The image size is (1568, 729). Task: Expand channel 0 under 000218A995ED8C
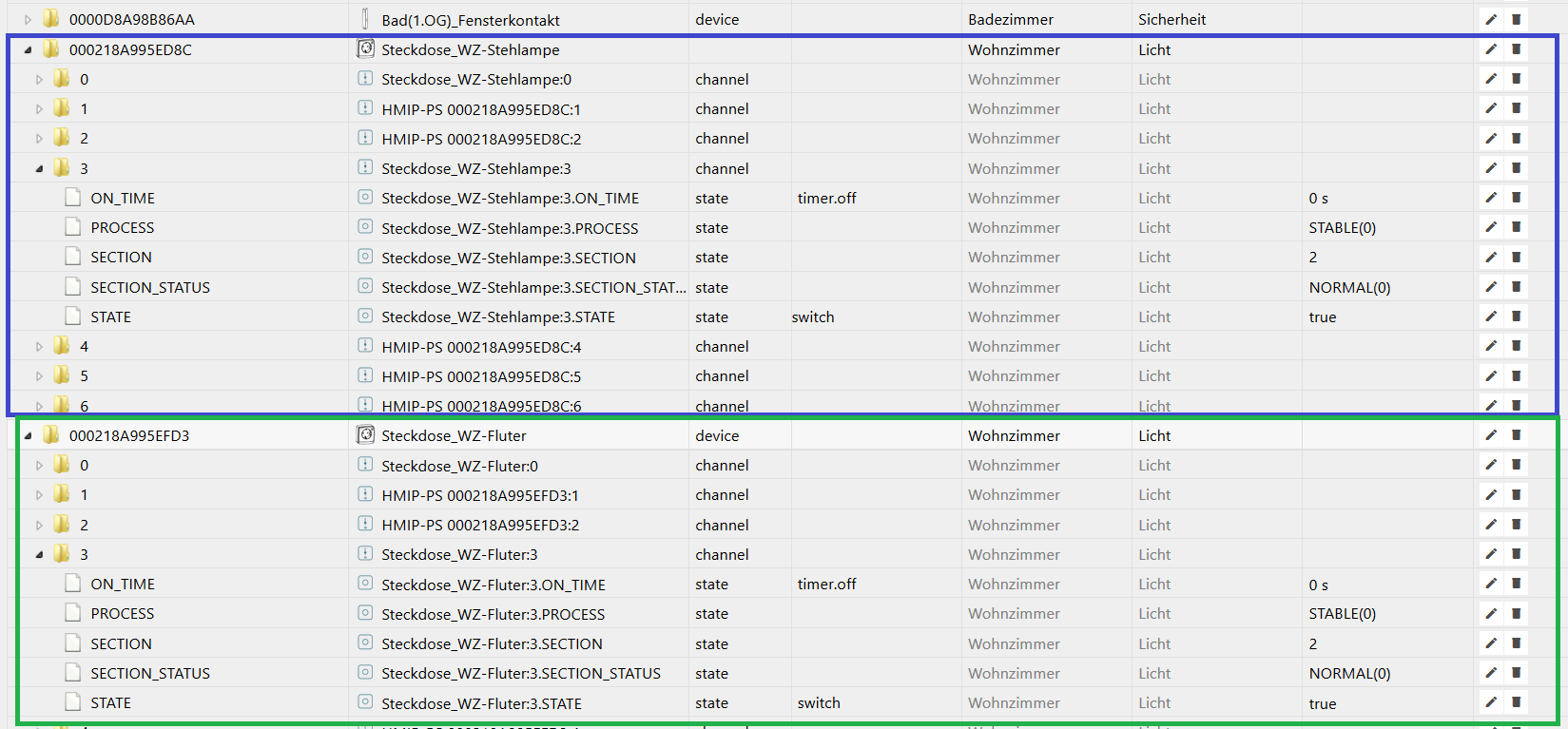tap(39, 79)
